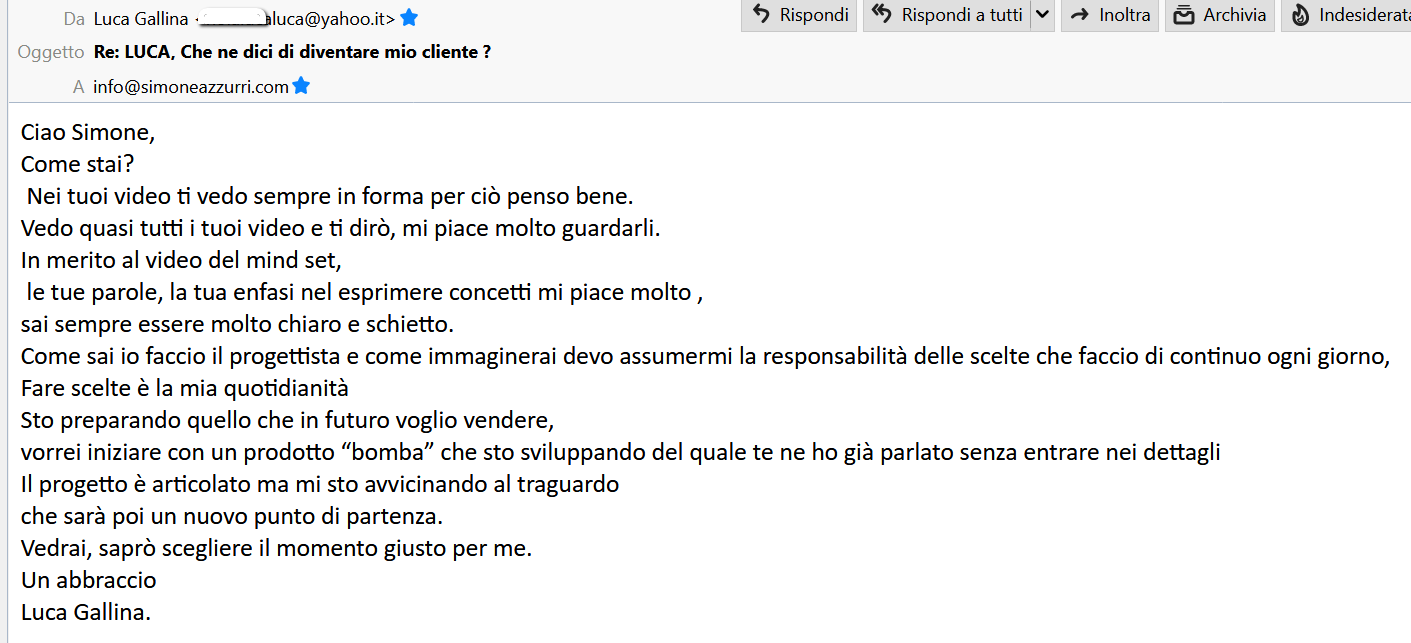Image resolution: width=1411 pixels, height=643 pixels.
Task: Forward the message with Inoltra
Action: tap(1110, 15)
